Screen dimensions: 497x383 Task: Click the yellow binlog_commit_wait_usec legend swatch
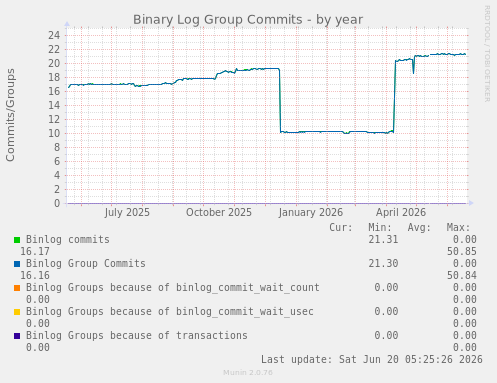pos(17,312)
